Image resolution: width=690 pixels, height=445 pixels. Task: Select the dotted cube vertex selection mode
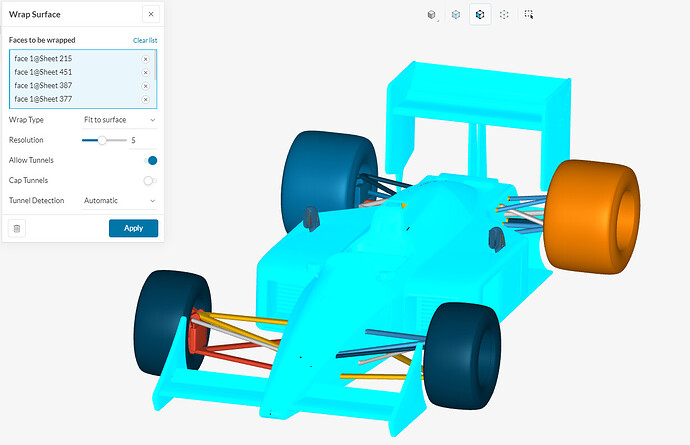(x=504, y=15)
